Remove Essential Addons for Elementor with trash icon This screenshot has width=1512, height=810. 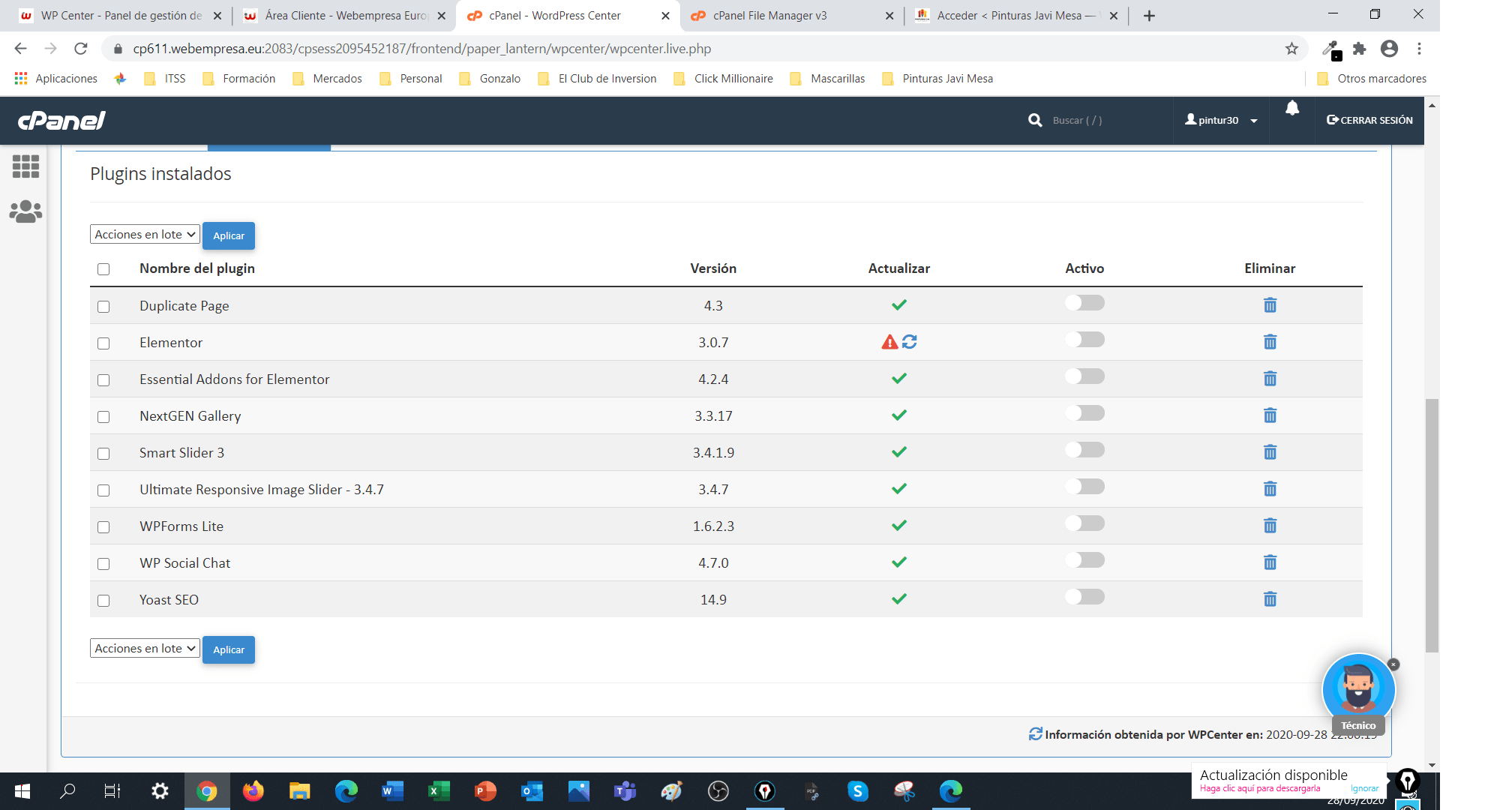[1270, 379]
